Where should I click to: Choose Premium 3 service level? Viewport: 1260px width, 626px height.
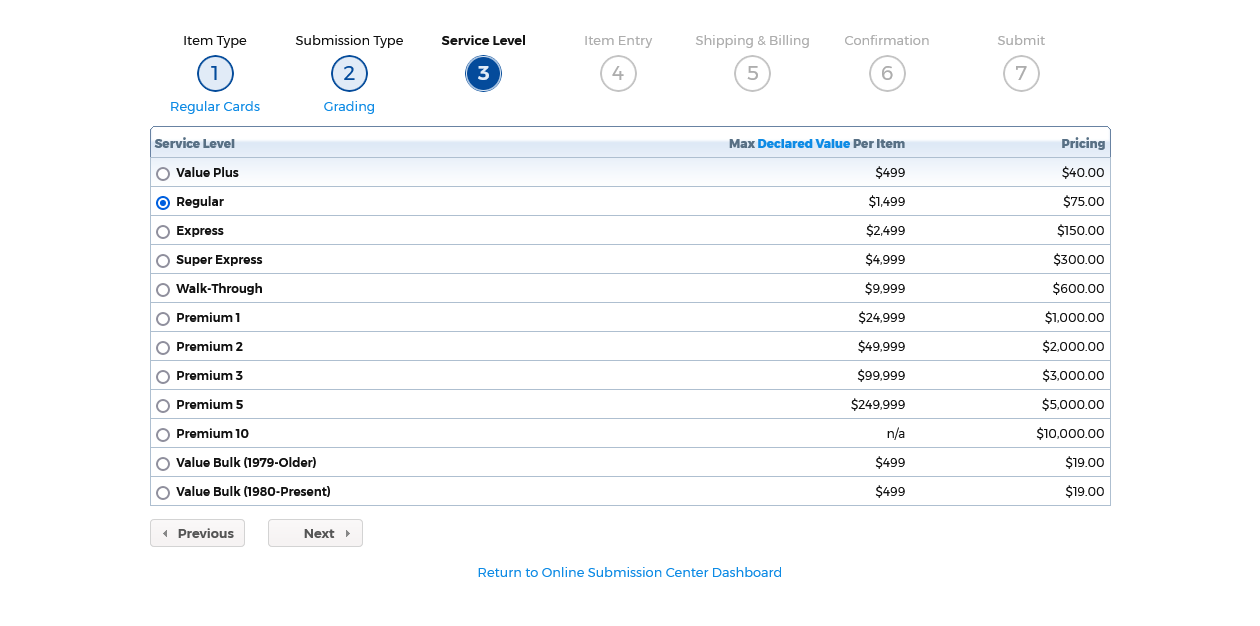point(163,377)
